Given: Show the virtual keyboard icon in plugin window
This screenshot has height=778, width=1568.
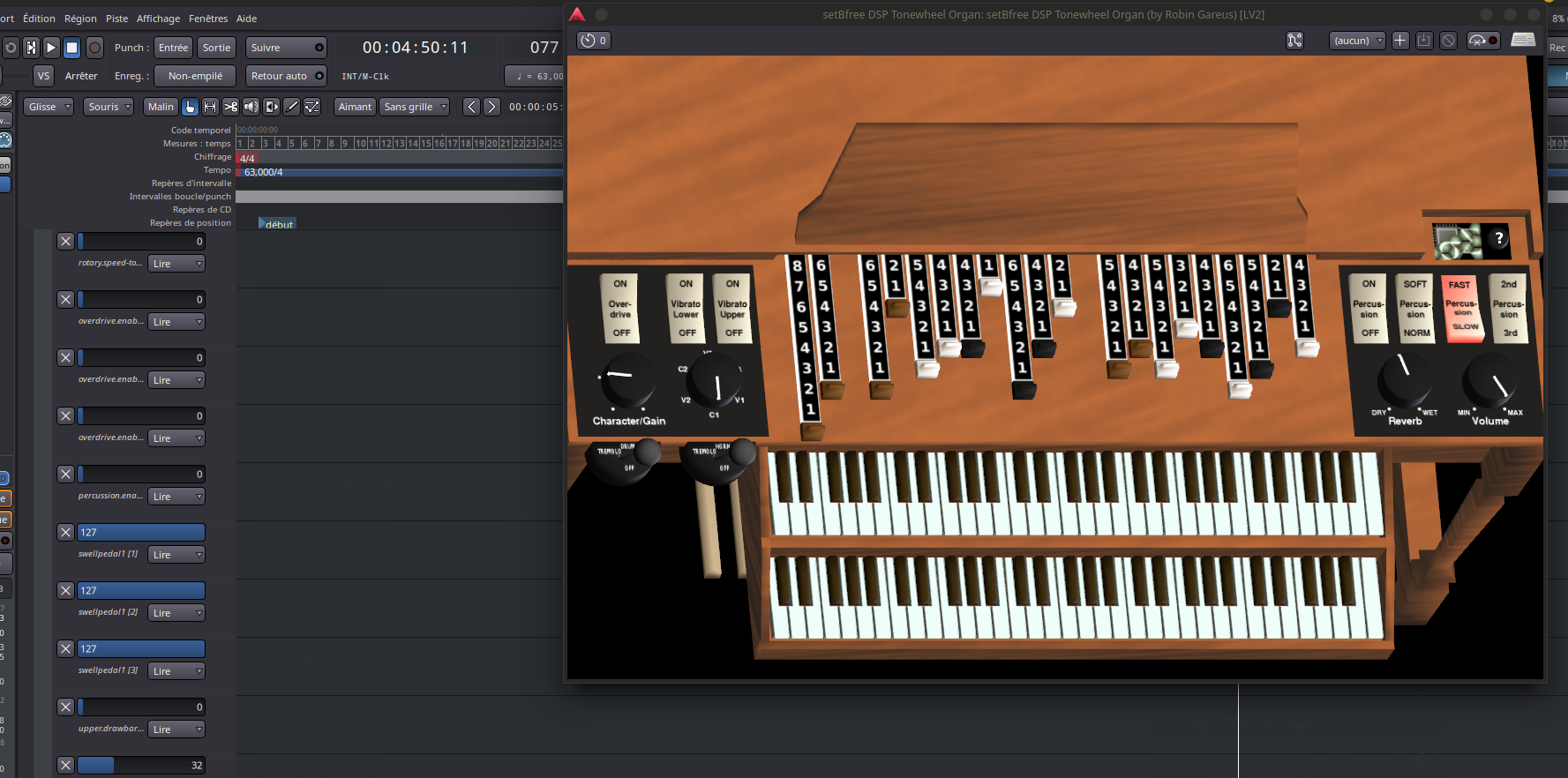Looking at the screenshot, I should [x=1523, y=40].
